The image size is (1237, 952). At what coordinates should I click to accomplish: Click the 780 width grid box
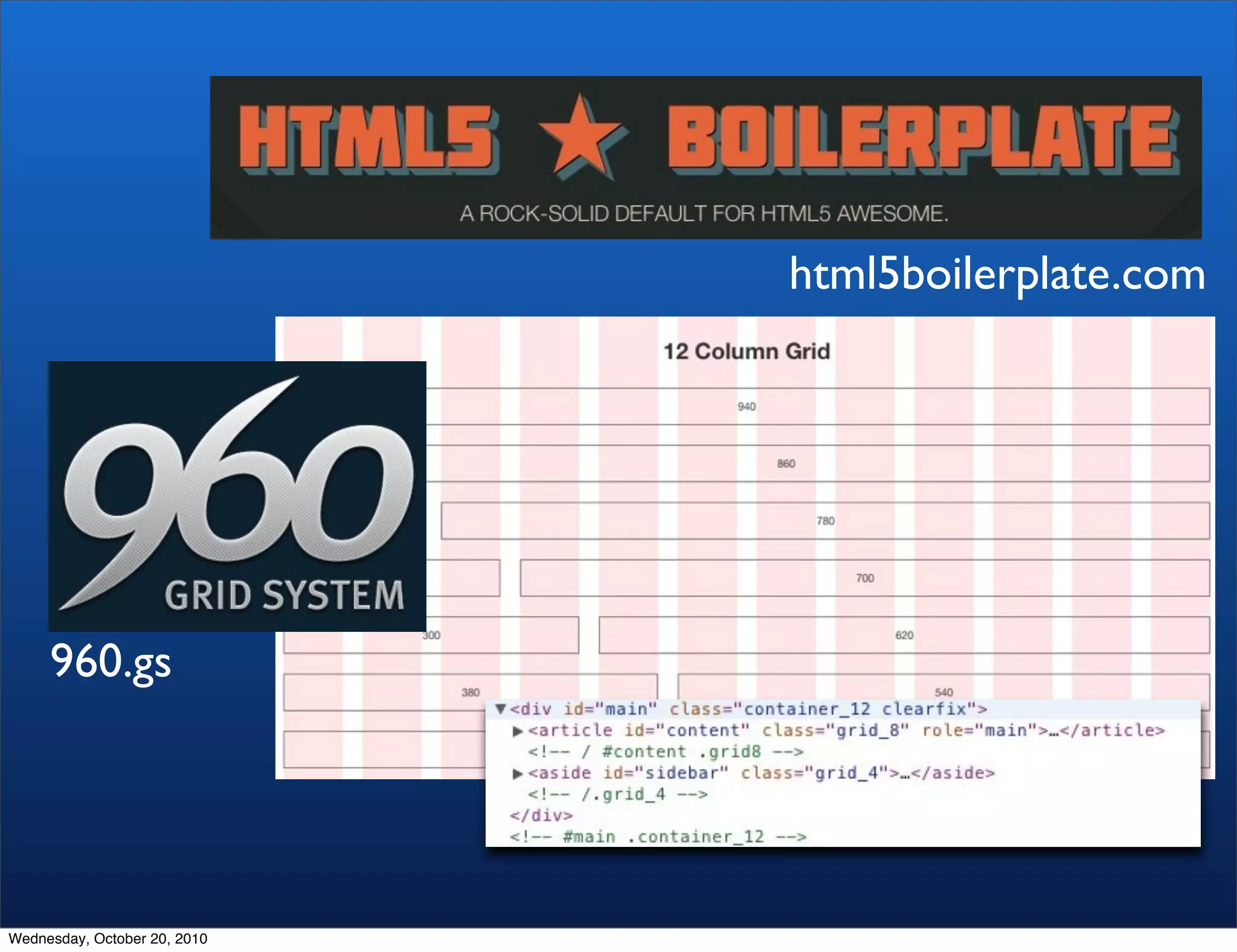click(826, 521)
